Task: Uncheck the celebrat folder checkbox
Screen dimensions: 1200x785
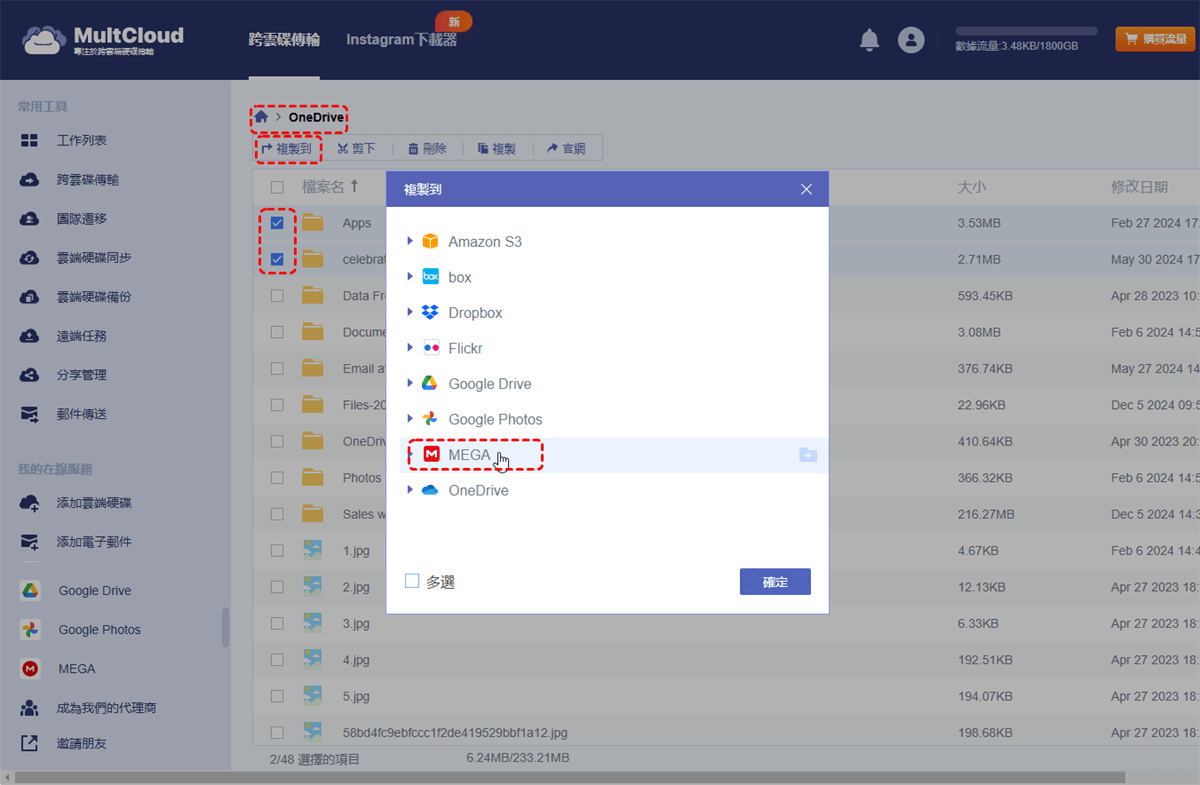Action: click(277, 259)
